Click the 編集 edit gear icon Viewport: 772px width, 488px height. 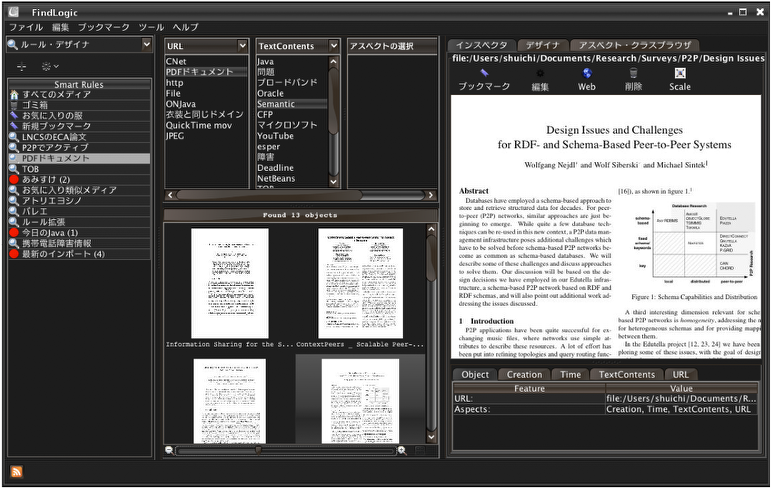pos(540,73)
